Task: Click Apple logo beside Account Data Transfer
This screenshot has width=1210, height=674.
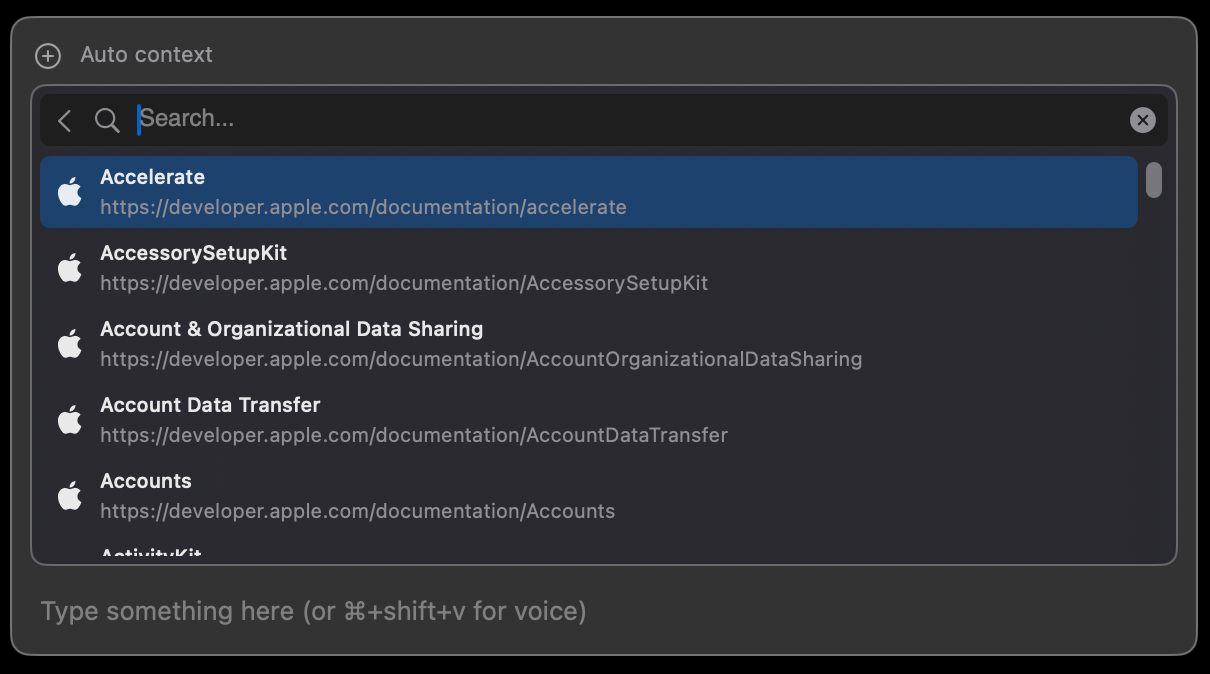Action: [x=70, y=420]
